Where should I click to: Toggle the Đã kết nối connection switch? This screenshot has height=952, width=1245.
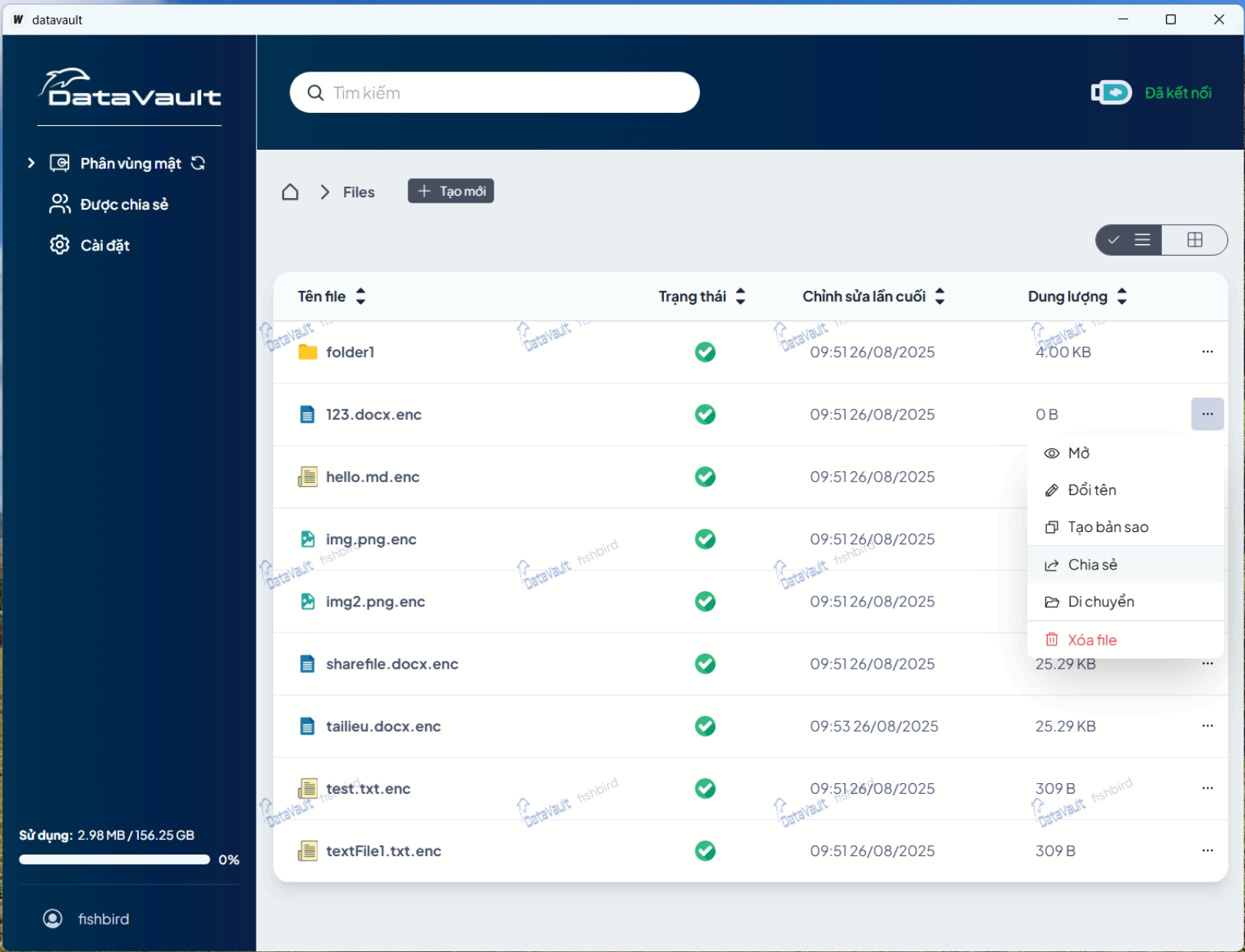coord(1111,93)
